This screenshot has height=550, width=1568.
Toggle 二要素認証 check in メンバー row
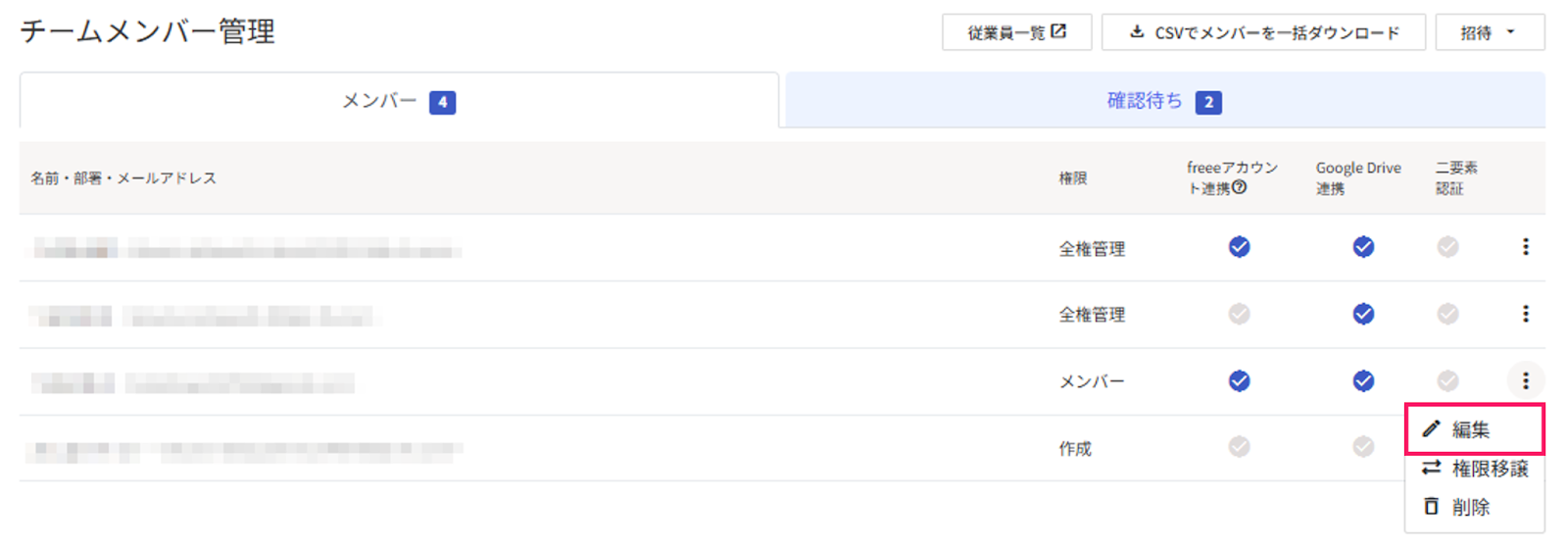coord(1447,380)
